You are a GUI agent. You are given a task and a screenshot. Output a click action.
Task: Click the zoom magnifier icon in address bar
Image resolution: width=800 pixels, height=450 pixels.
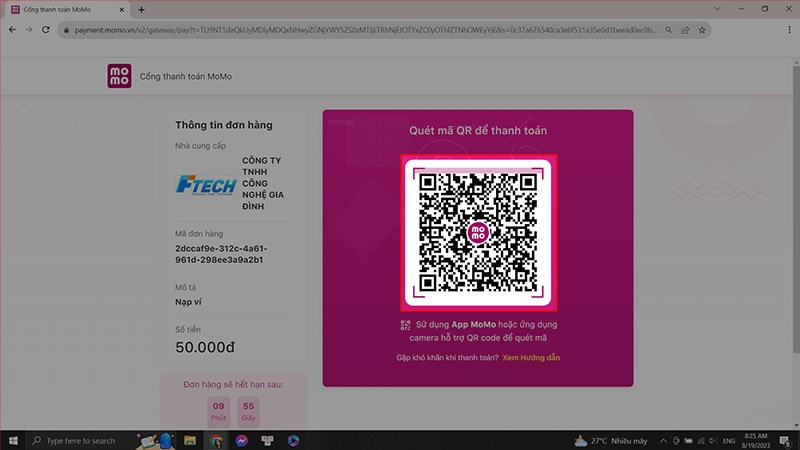click(668, 30)
